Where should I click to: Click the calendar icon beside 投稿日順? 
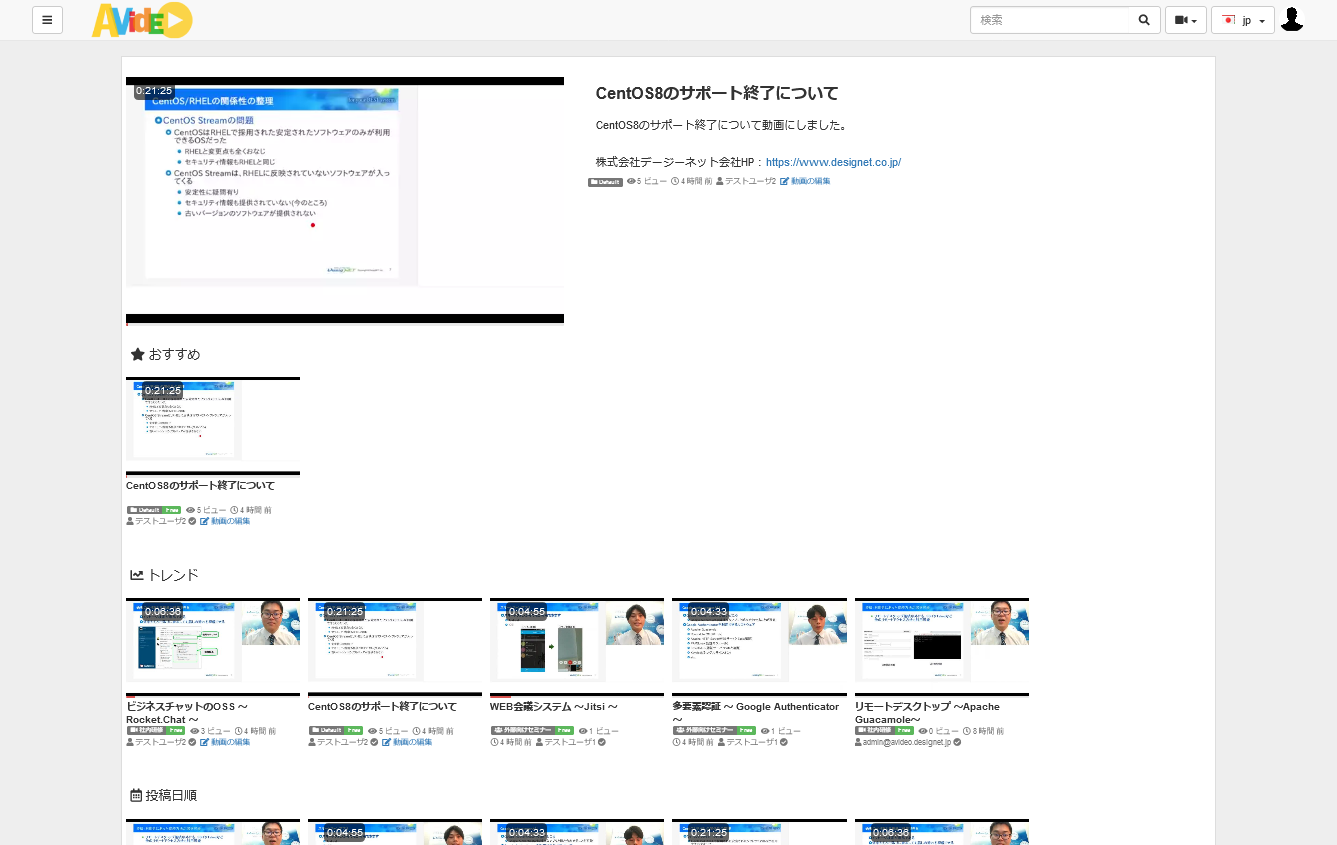coord(136,796)
